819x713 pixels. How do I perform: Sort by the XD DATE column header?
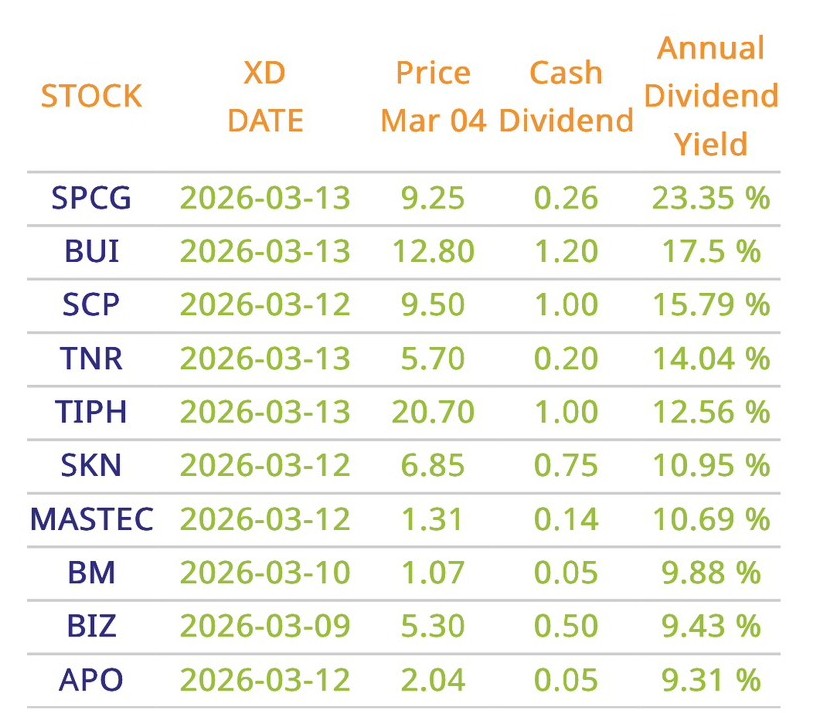(265, 96)
